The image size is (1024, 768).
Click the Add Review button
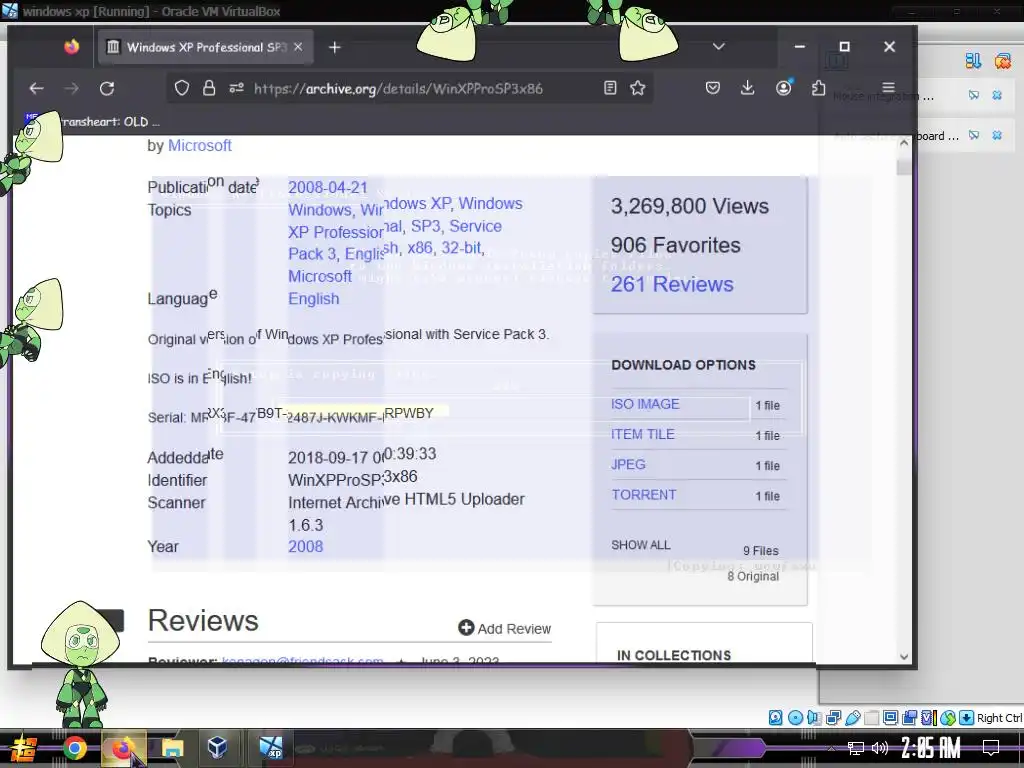coord(505,628)
